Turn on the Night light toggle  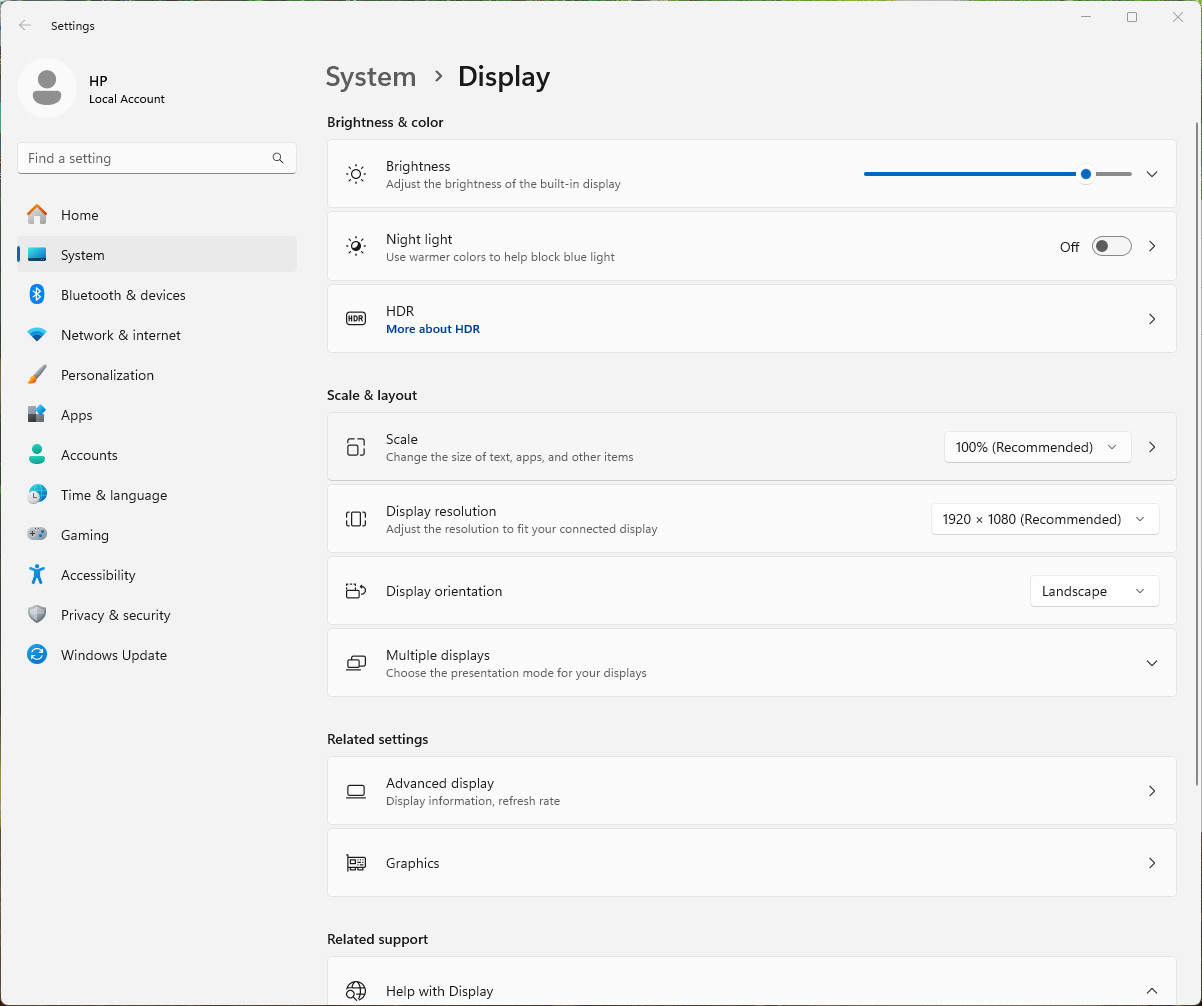[1111, 246]
